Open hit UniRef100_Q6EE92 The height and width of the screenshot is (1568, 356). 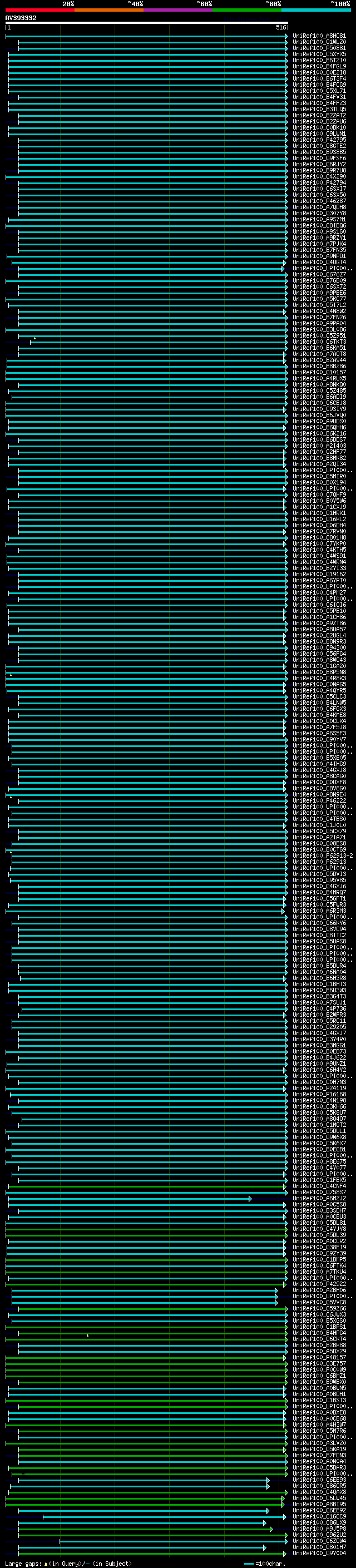(319, 1510)
